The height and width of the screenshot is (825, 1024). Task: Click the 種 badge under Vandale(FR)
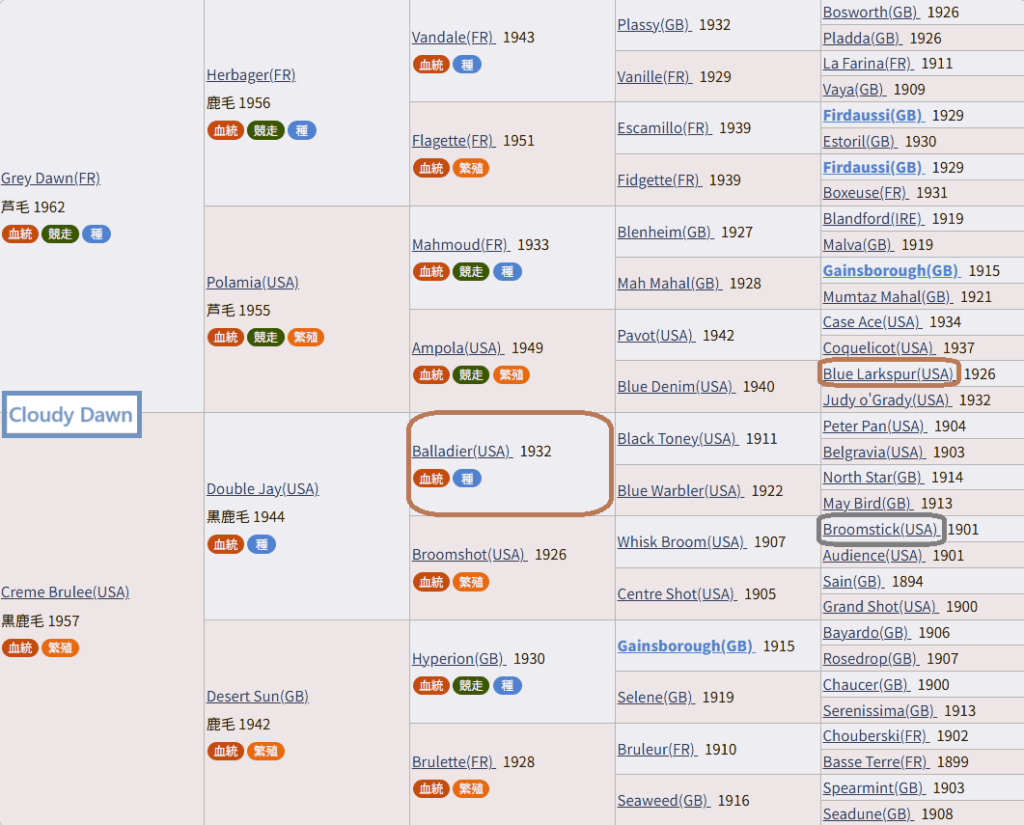click(x=466, y=64)
